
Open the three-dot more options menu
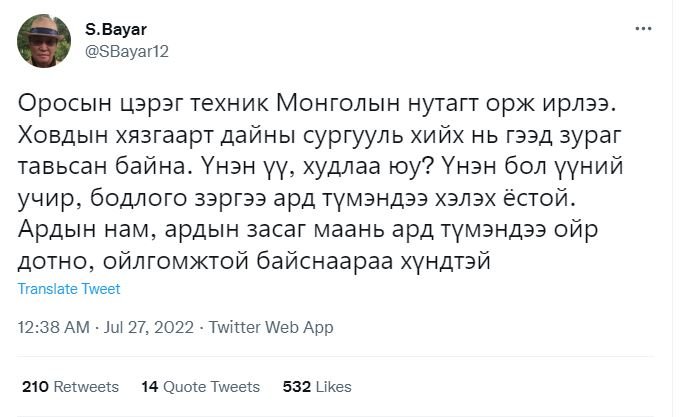click(x=643, y=28)
